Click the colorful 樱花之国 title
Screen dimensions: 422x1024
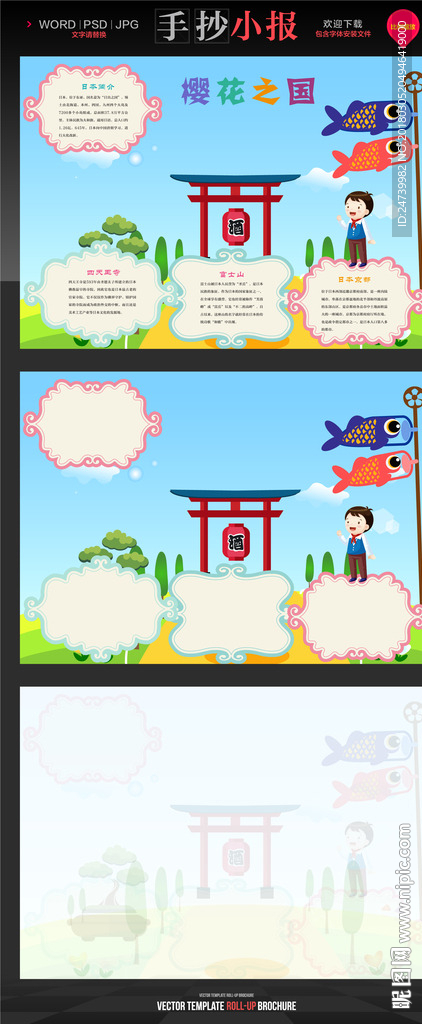[248, 92]
